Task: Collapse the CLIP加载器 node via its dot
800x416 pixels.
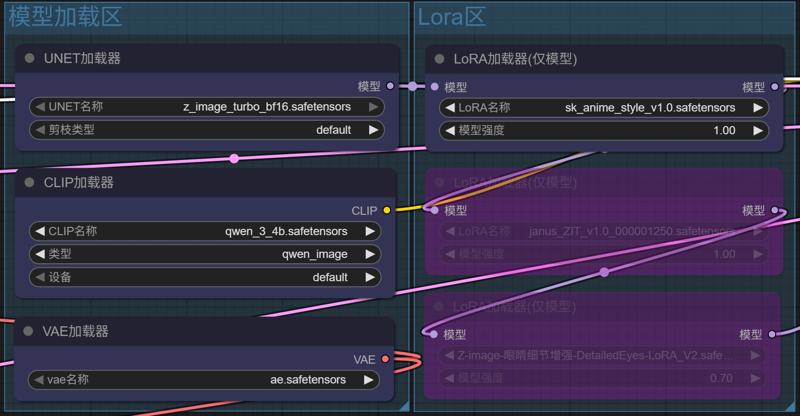Action: point(30,182)
